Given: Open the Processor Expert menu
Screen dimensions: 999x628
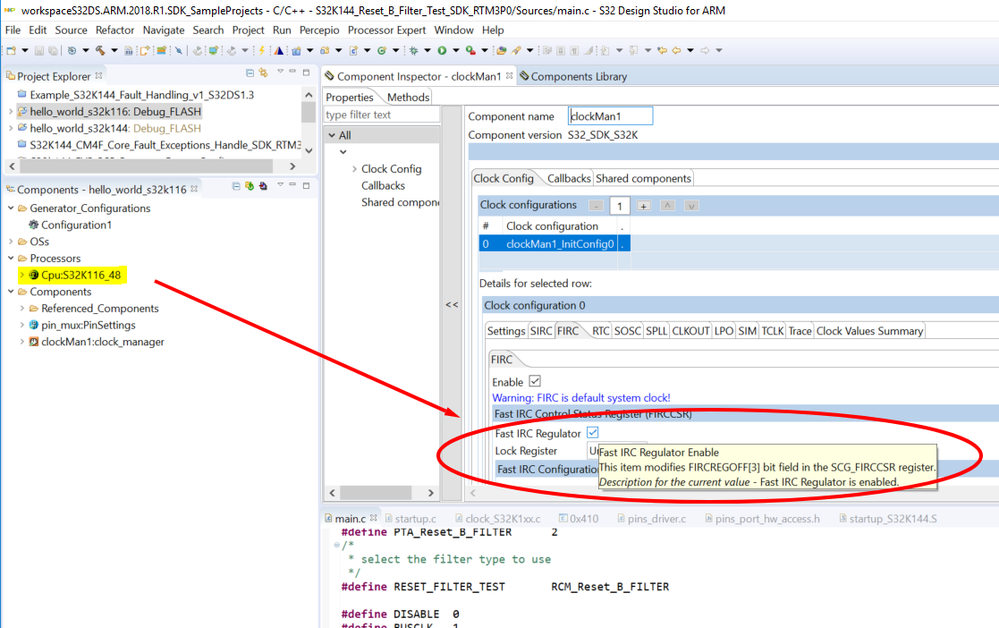Looking at the screenshot, I should click(386, 30).
